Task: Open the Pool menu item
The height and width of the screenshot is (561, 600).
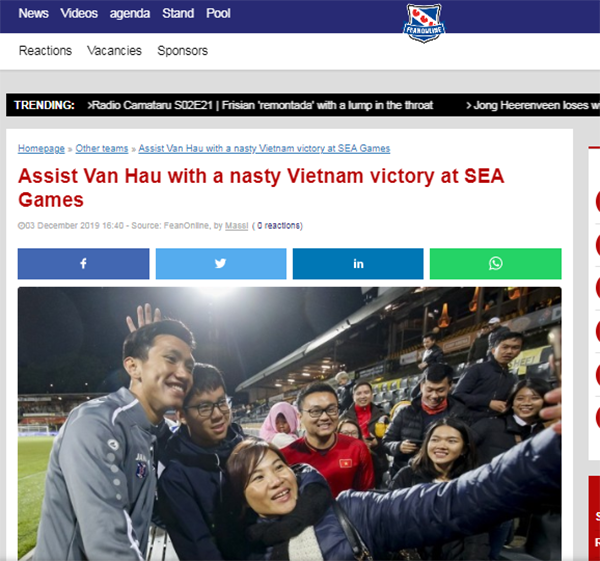Action: point(218,13)
